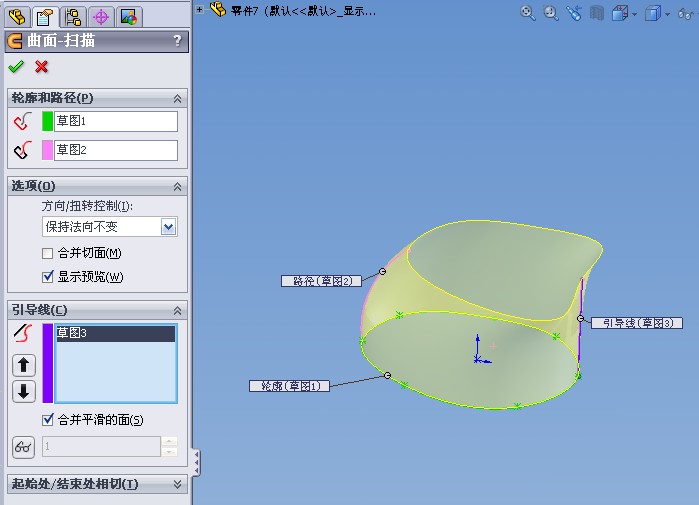Collapse the 选项 section
Screen dimensions: 699x505
[177, 186]
